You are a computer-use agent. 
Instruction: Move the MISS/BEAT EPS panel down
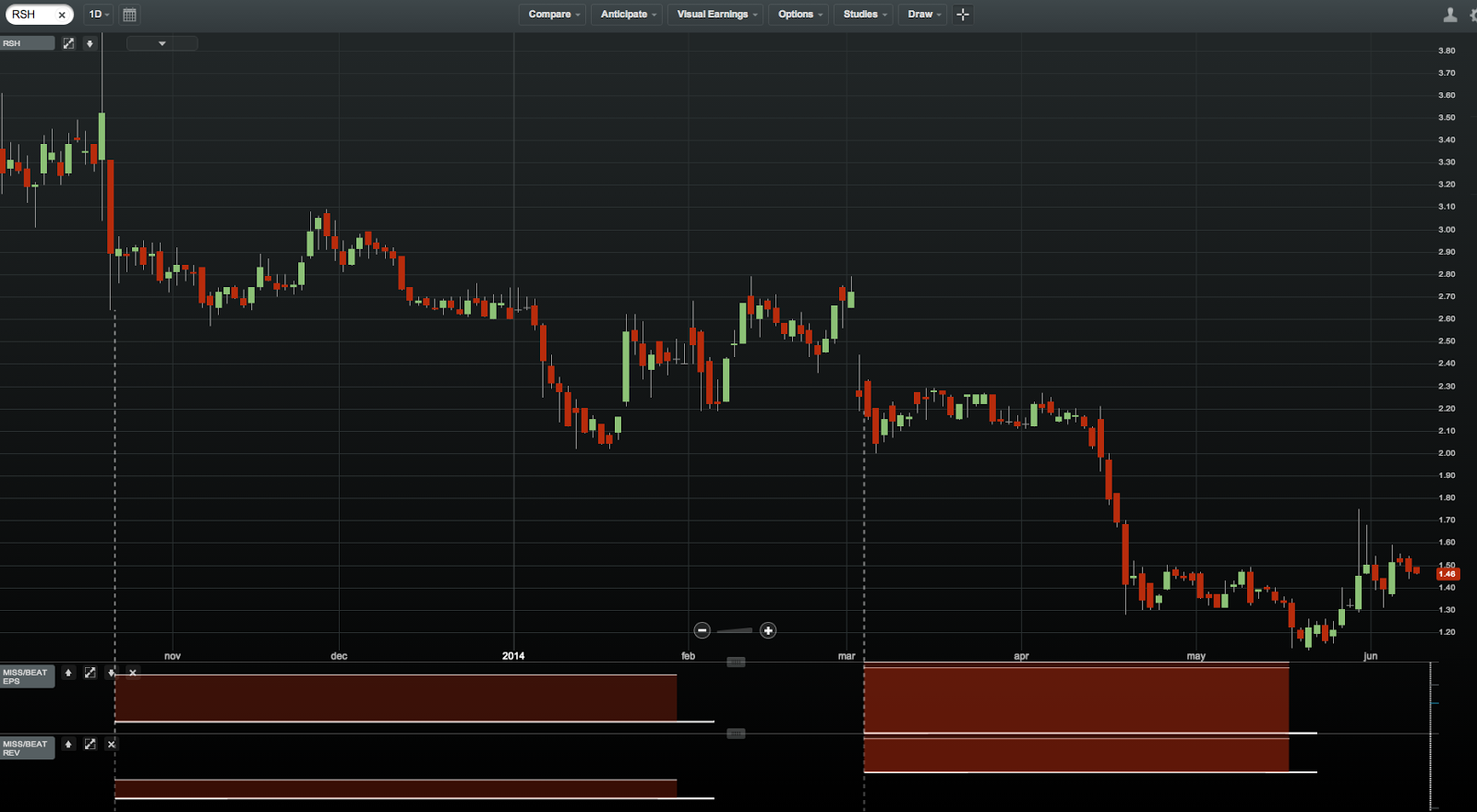point(112,673)
